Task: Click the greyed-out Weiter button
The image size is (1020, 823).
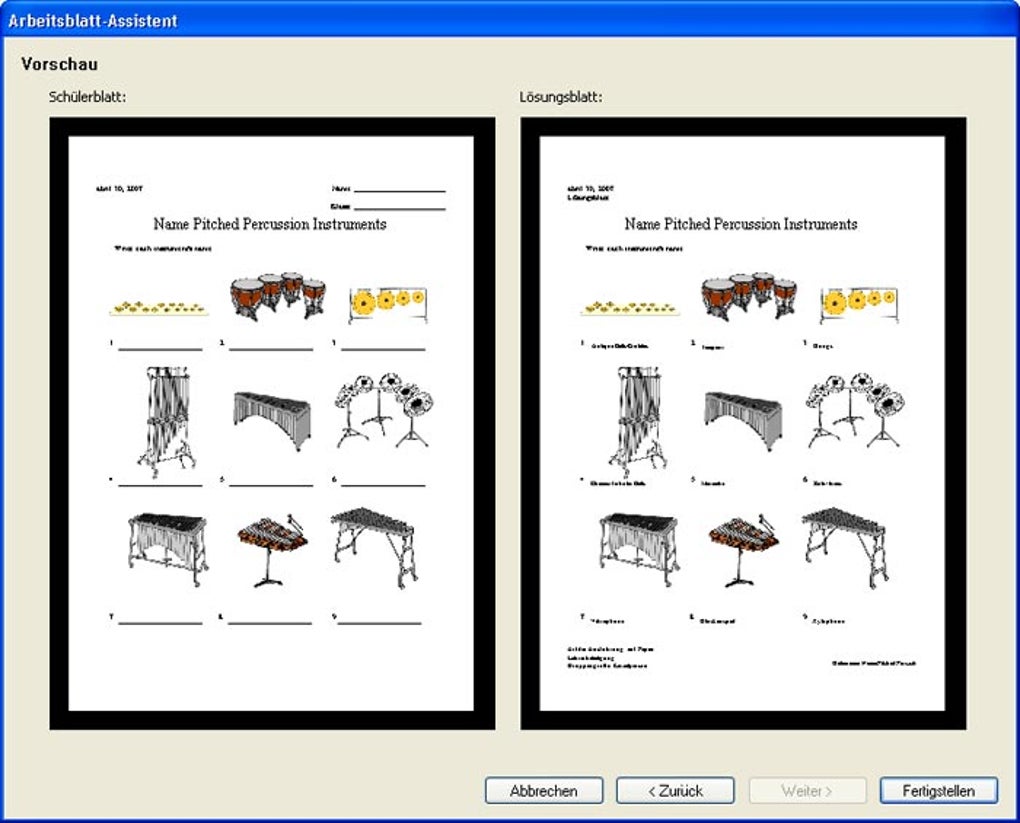Action: (x=807, y=790)
